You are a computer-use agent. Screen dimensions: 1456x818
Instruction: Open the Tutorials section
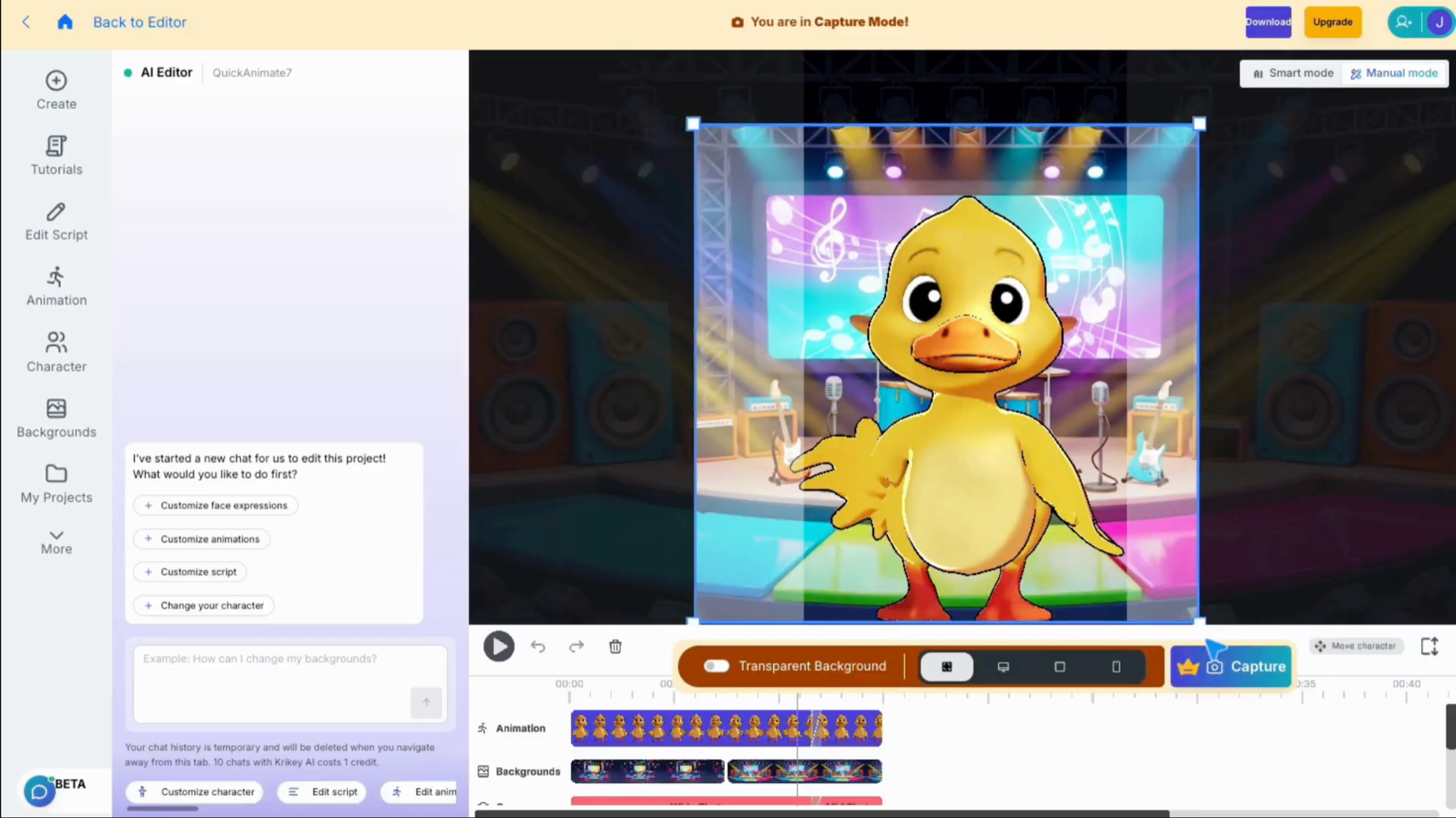click(x=56, y=156)
